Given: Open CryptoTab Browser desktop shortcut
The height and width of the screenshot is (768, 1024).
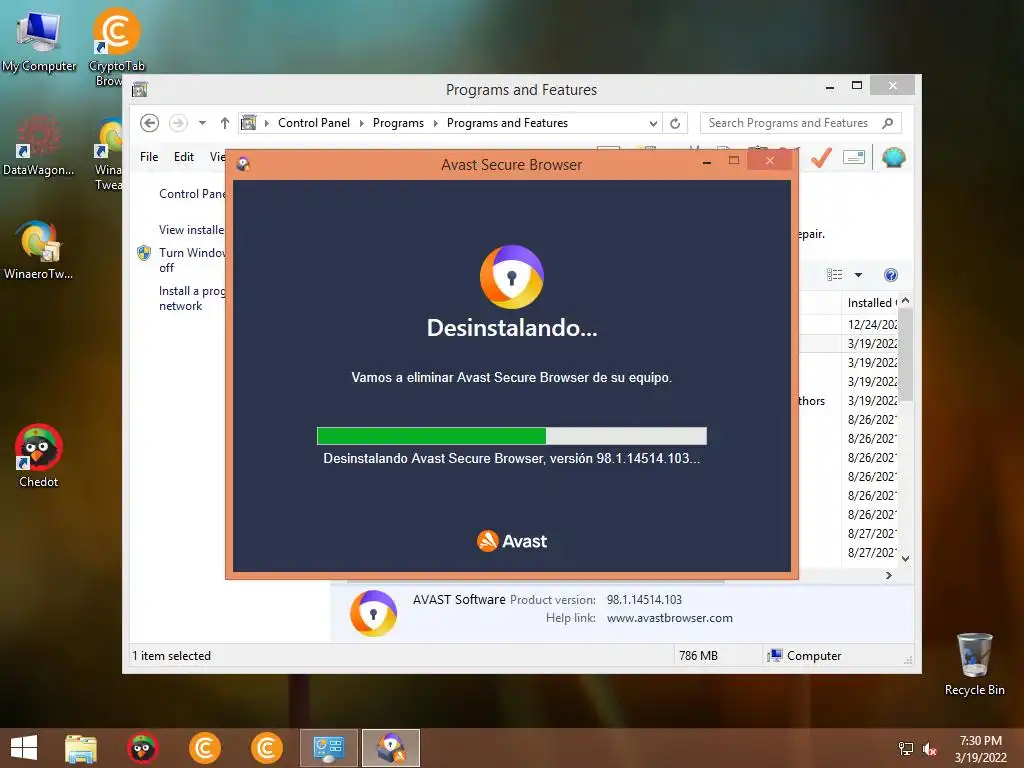Looking at the screenshot, I should (x=116, y=46).
